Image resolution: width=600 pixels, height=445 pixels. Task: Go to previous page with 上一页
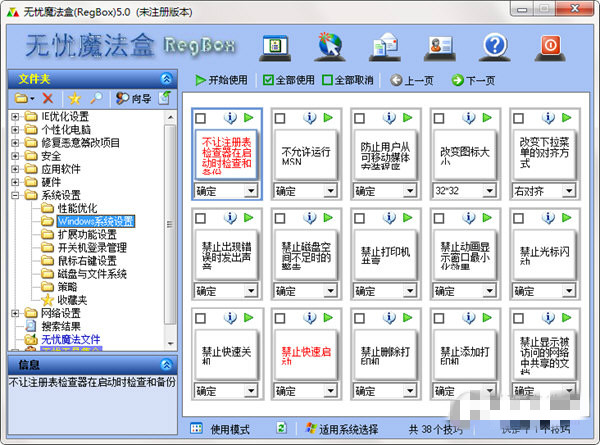coord(412,80)
